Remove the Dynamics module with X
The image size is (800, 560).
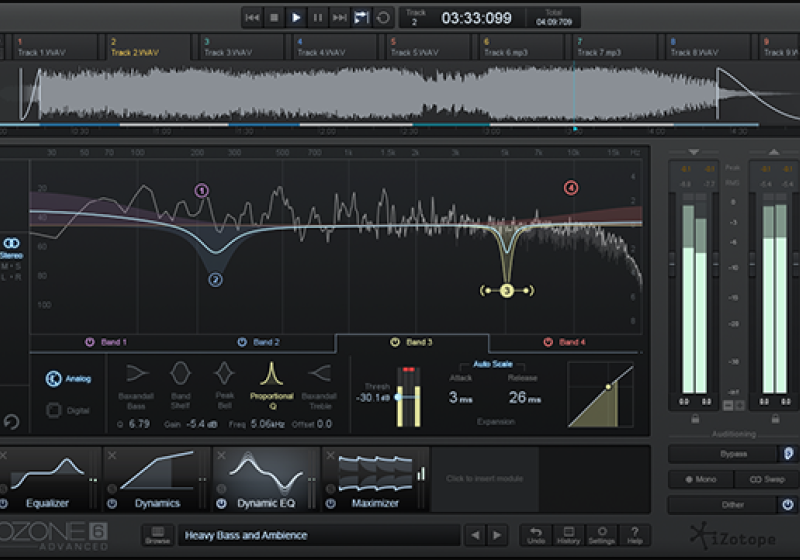[112, 455]
